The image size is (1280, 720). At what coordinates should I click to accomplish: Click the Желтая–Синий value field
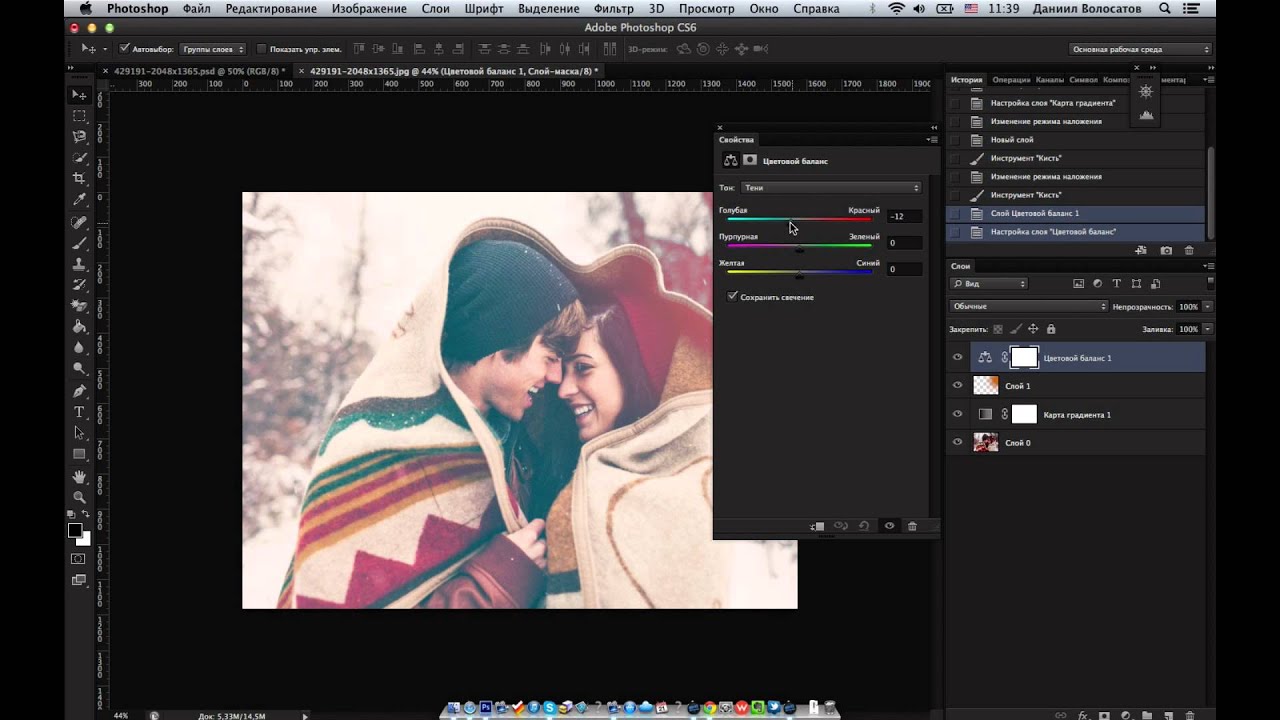point(904,269)
